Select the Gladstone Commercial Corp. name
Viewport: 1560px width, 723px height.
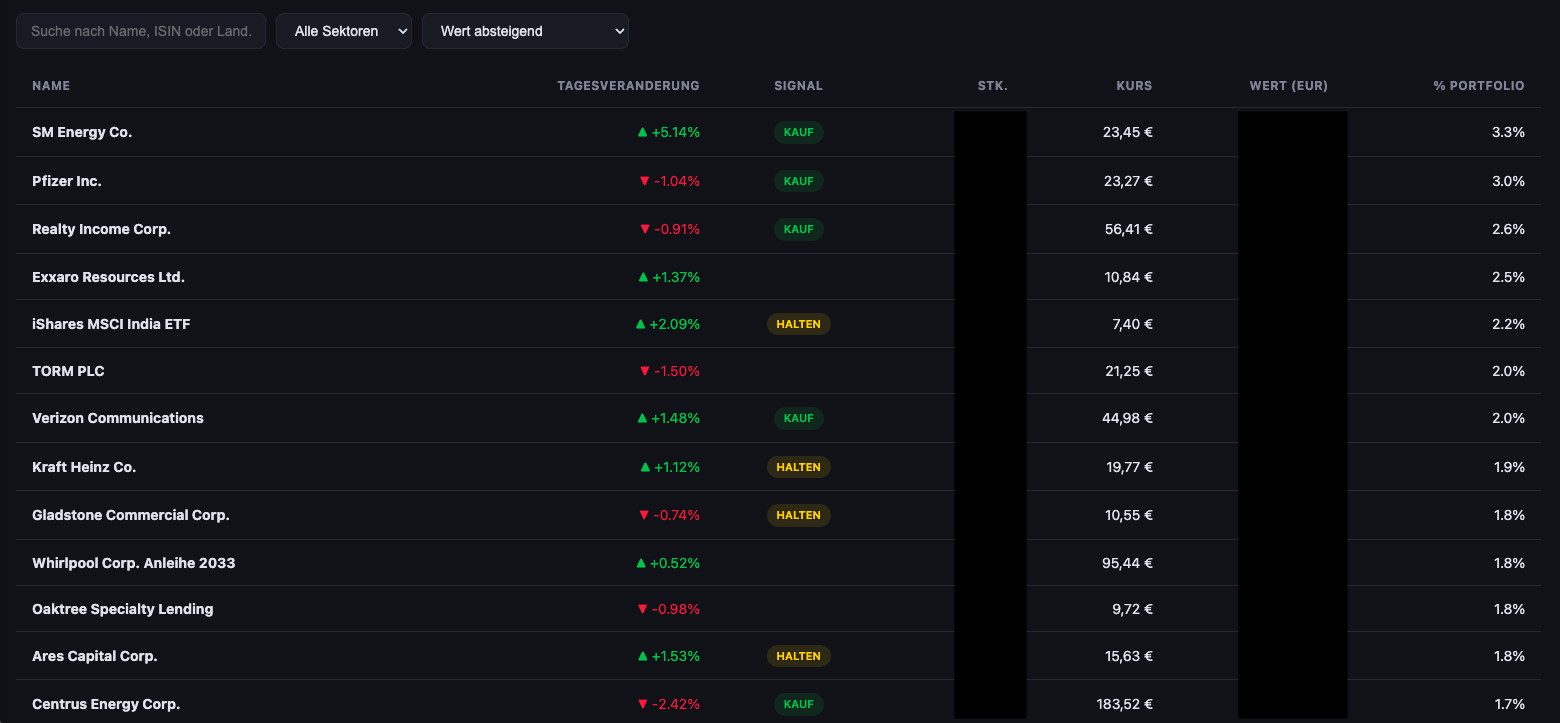131,515
